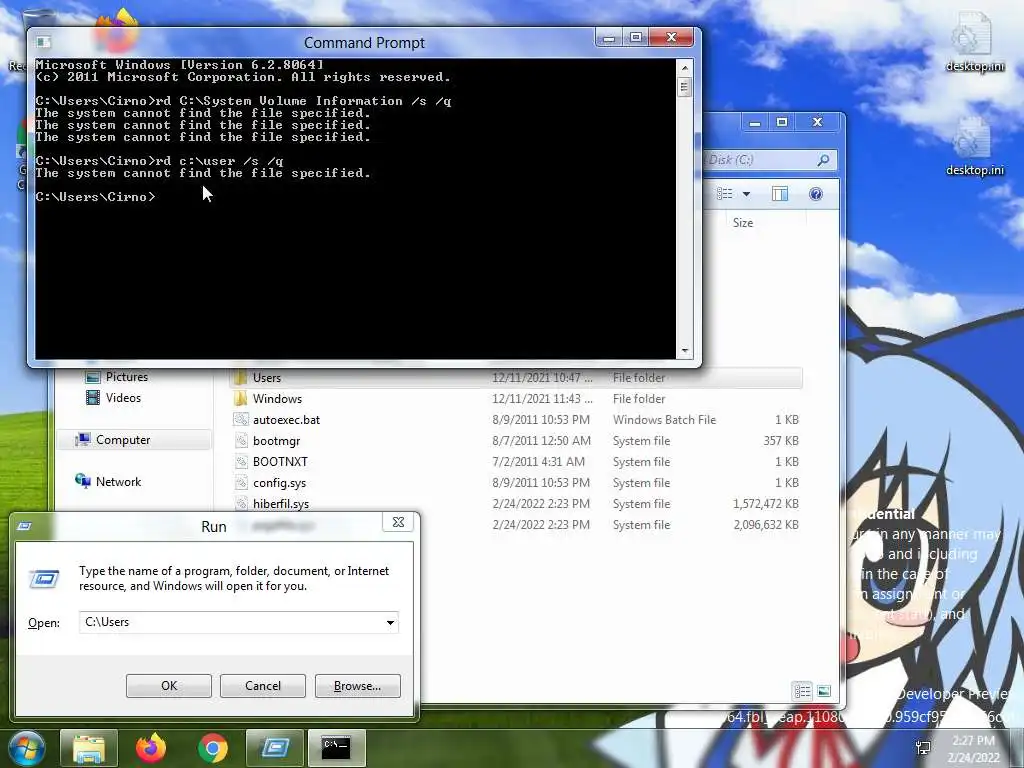Launch Firefox from the taskbar

[151, 748]
